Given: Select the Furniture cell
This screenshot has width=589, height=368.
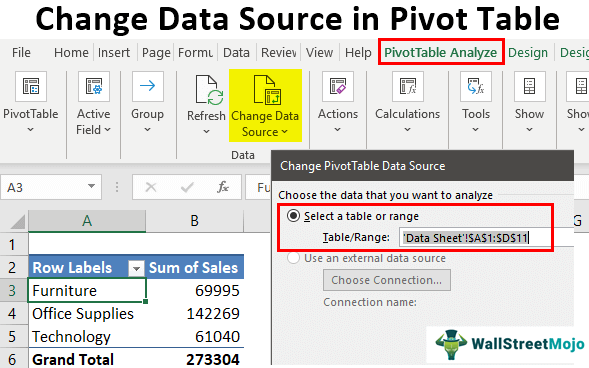Looking at the screenshot, I should tap(87, 290).
